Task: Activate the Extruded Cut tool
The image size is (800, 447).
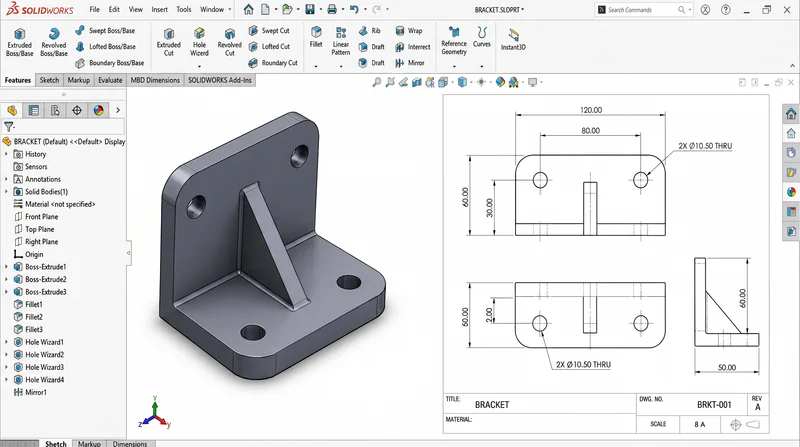Action: click(x=169, y=42)
